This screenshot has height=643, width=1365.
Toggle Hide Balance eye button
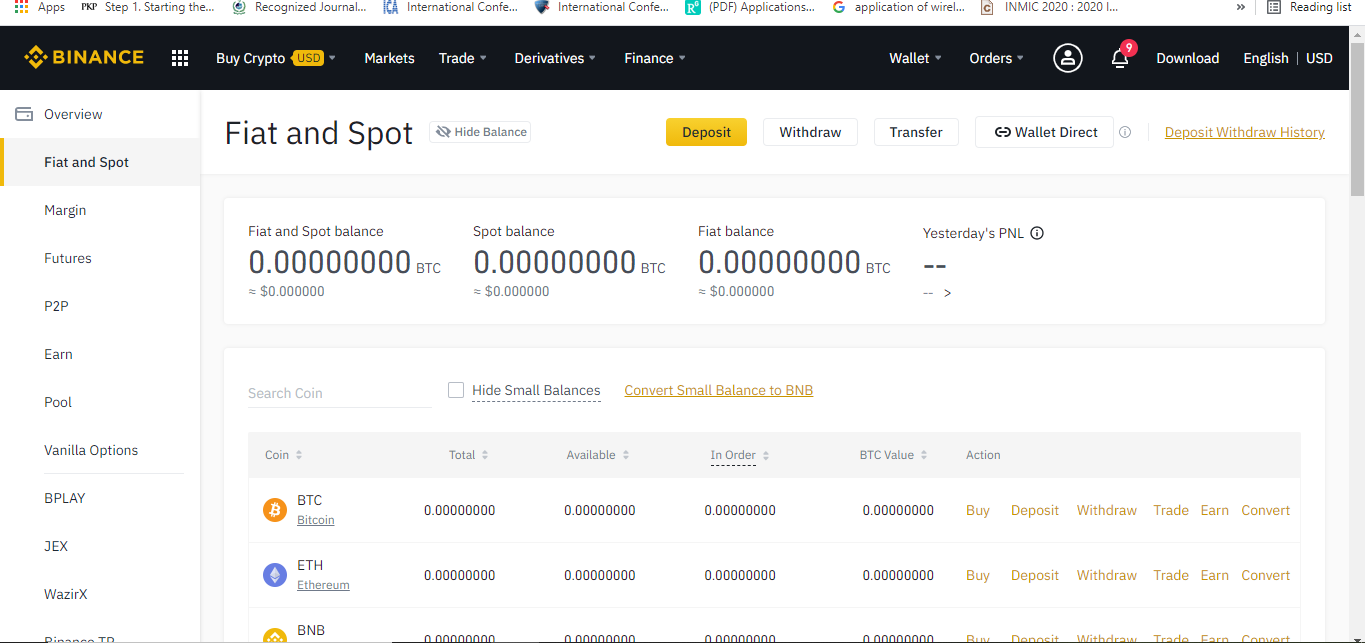click(x=480, y=132)
